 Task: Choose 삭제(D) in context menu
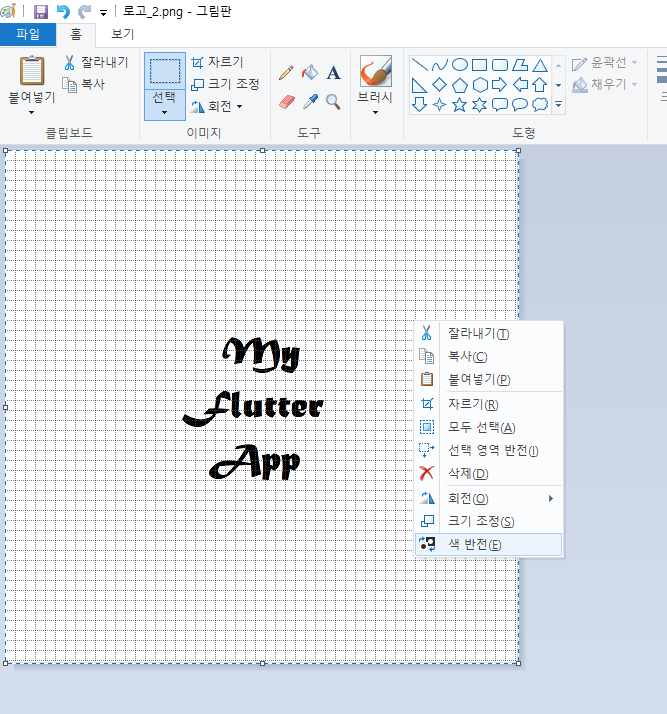coord(489,474)
